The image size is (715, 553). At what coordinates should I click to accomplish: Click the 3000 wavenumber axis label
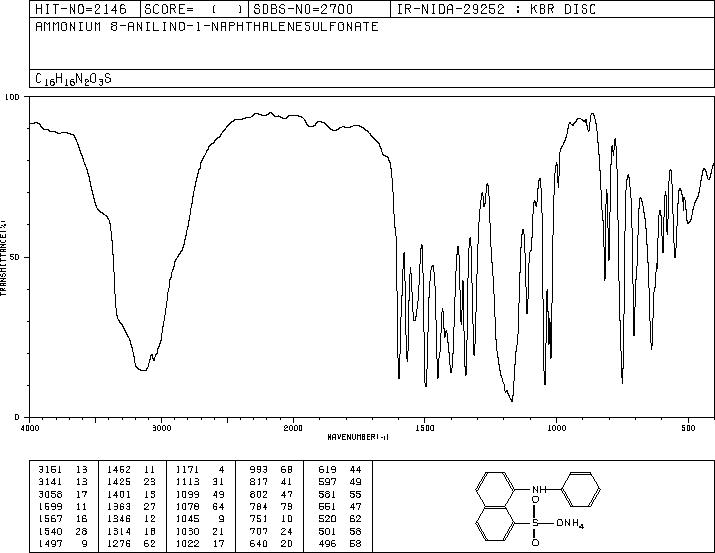[x=161, y=428]
